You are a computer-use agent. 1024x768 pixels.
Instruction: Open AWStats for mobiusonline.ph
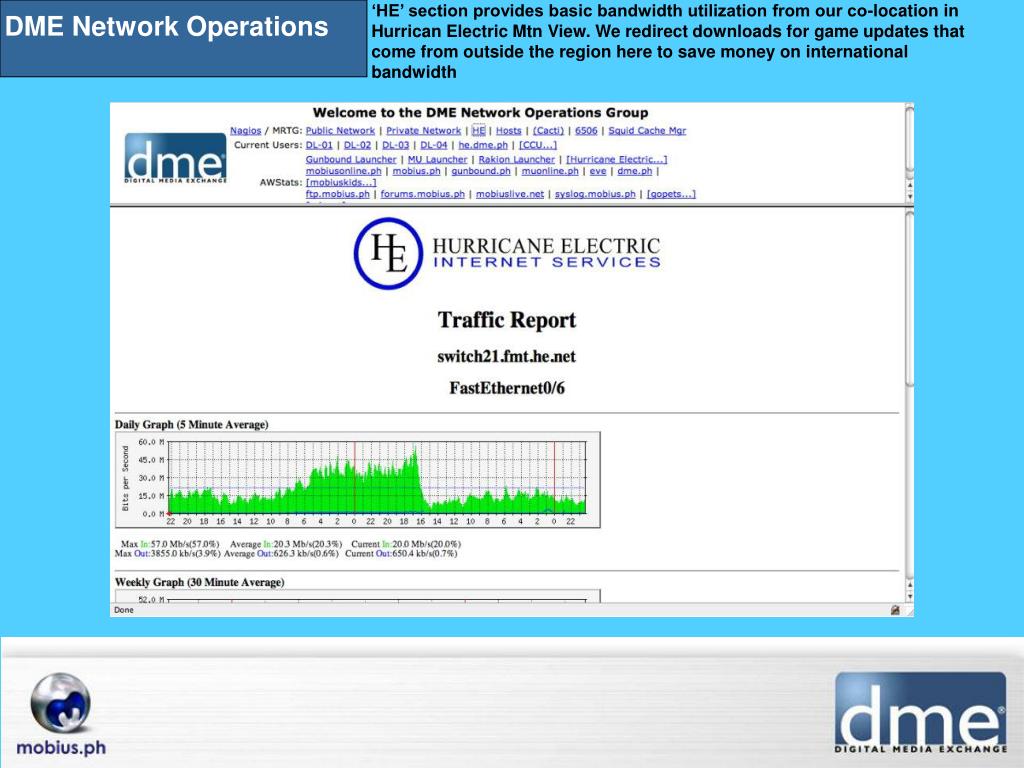click(344, 171)
